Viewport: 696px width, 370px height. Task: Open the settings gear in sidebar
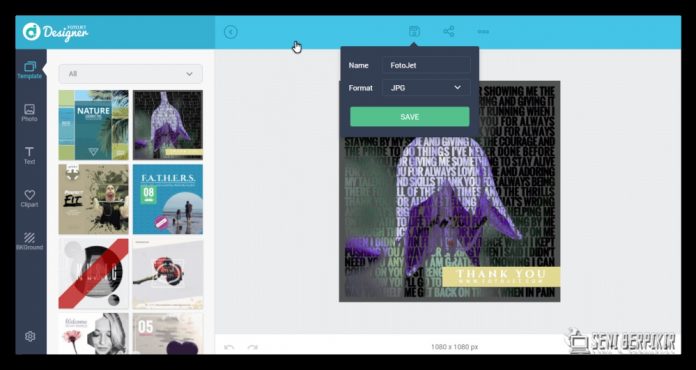tap(30, 336)
